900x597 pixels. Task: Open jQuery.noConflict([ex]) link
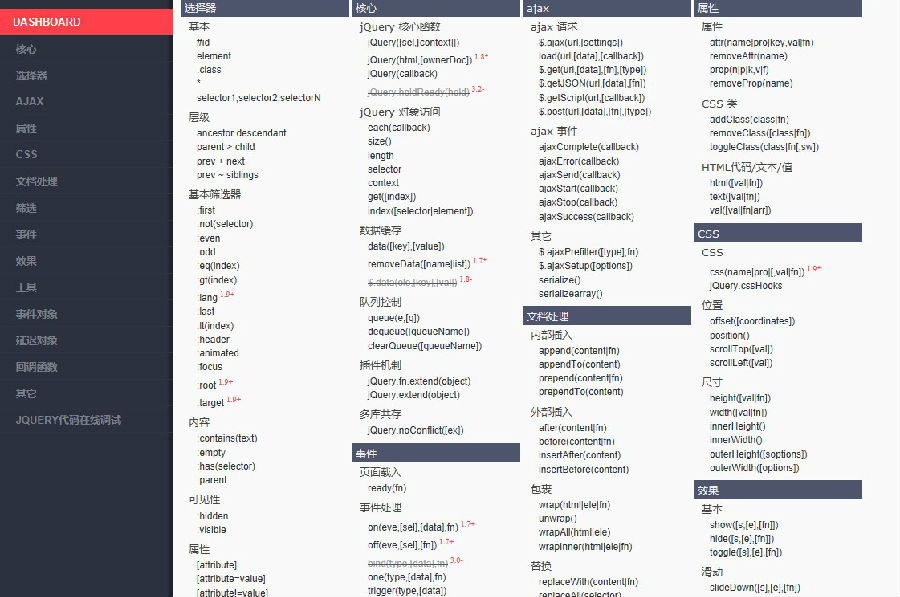pos(415,430)
